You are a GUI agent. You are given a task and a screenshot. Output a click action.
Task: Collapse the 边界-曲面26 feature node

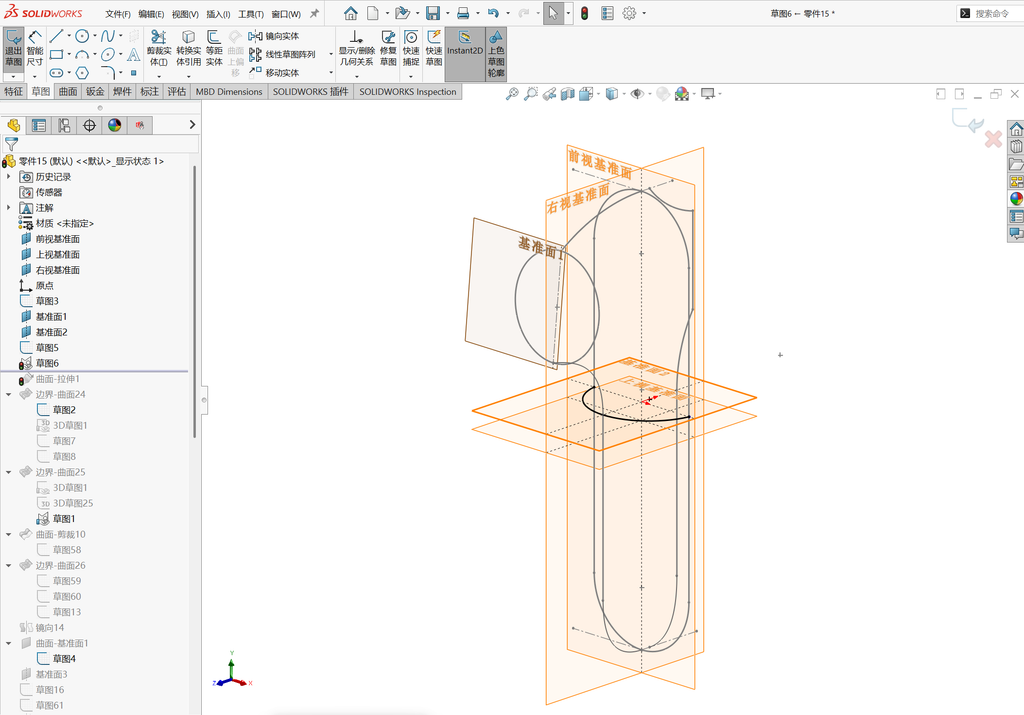point(8,565)
